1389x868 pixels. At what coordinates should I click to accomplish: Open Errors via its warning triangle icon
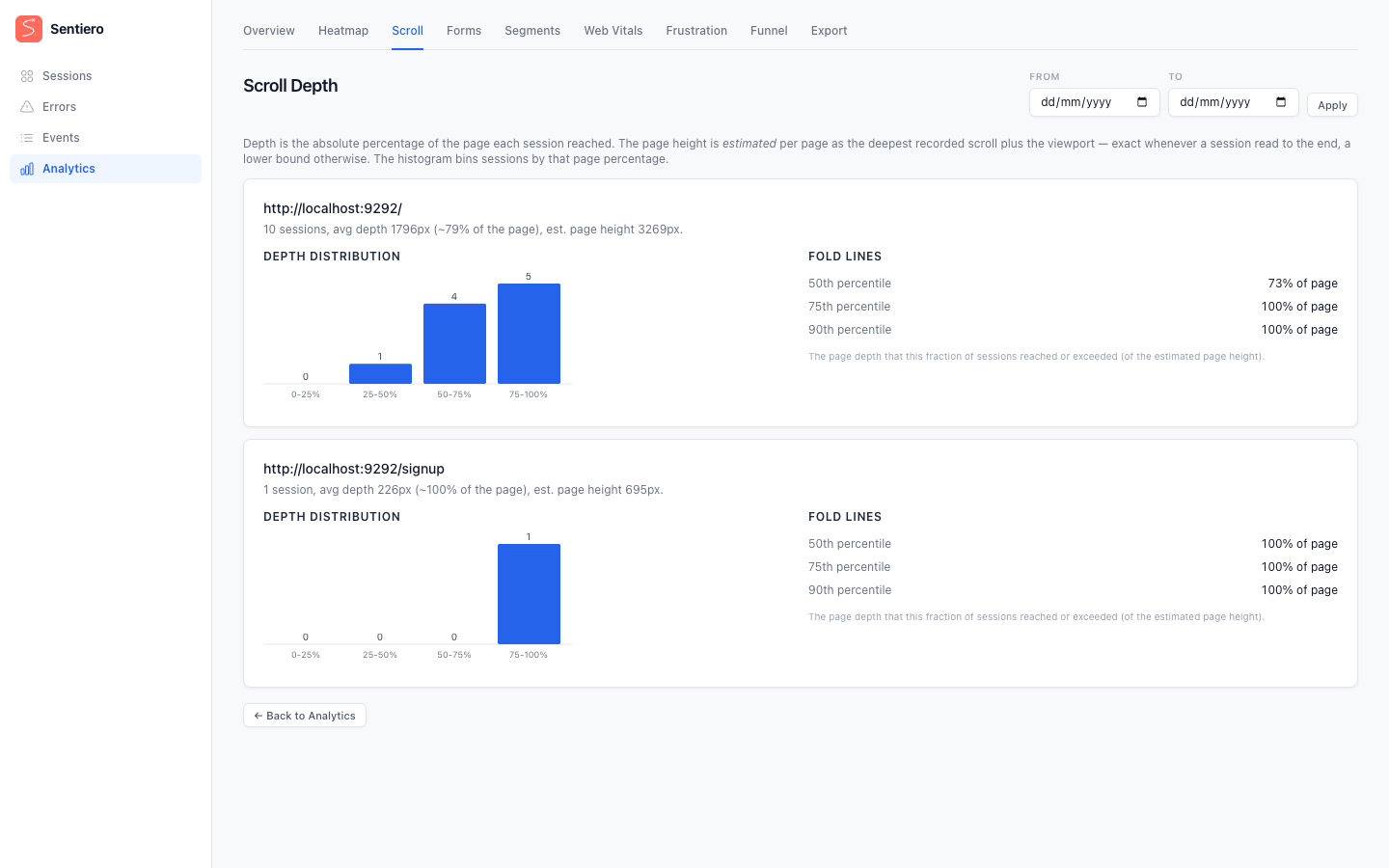(x=27, y=107)
